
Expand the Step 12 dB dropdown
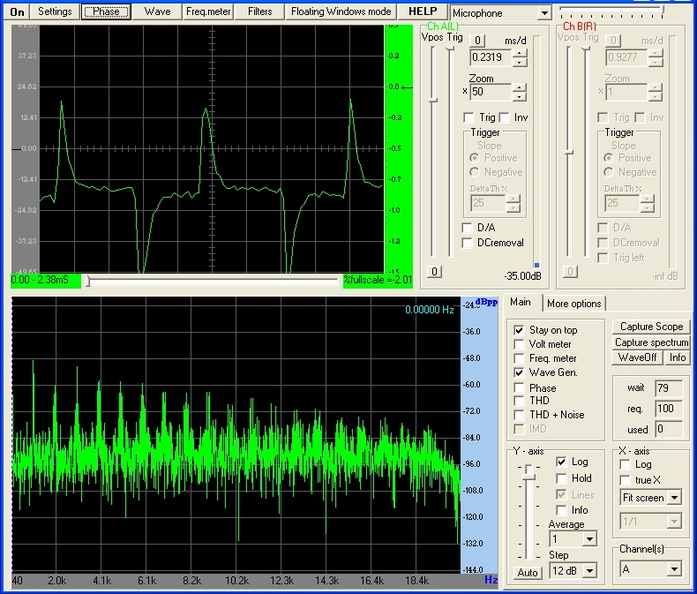pos(589,570)
